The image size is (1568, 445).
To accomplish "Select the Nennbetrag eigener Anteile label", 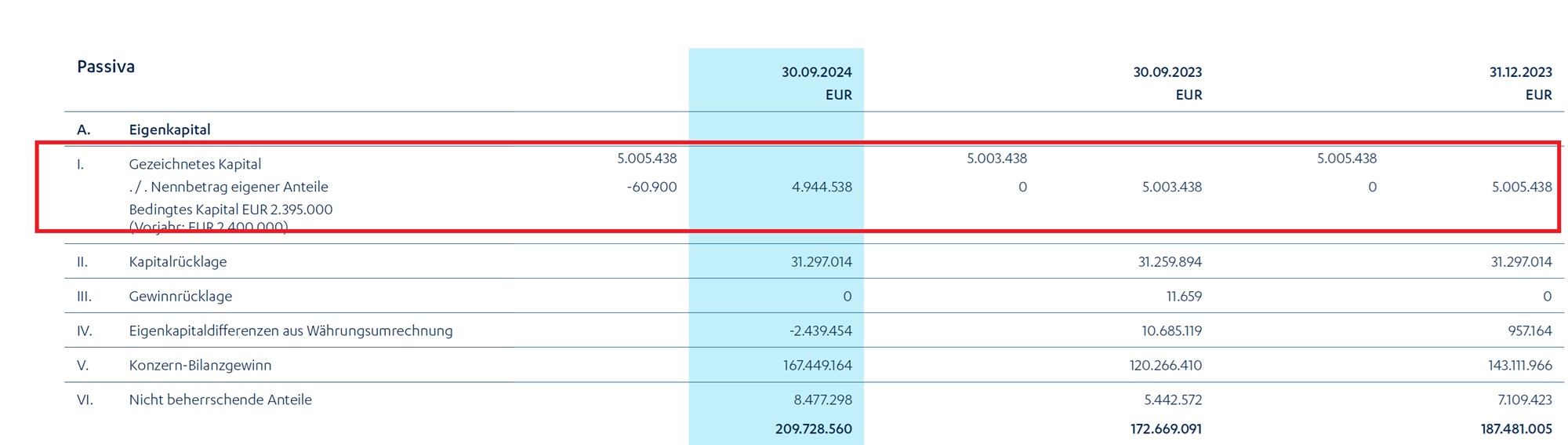I will tap(228, 187).
